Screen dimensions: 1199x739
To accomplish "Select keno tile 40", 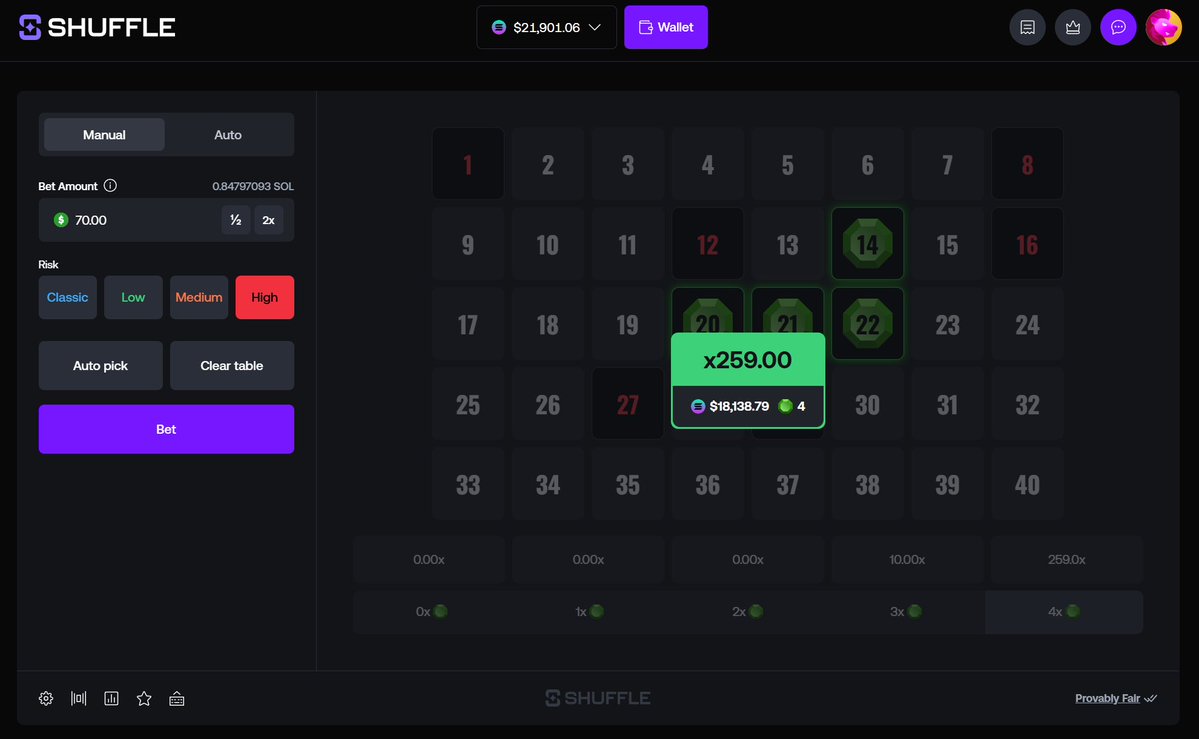I will point(1027,483).
